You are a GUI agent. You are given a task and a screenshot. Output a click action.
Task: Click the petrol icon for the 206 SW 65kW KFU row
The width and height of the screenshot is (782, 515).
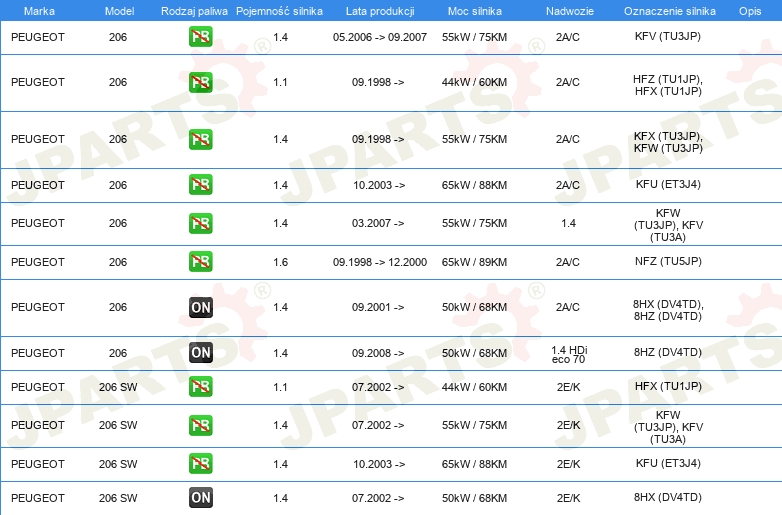(200, 464)
